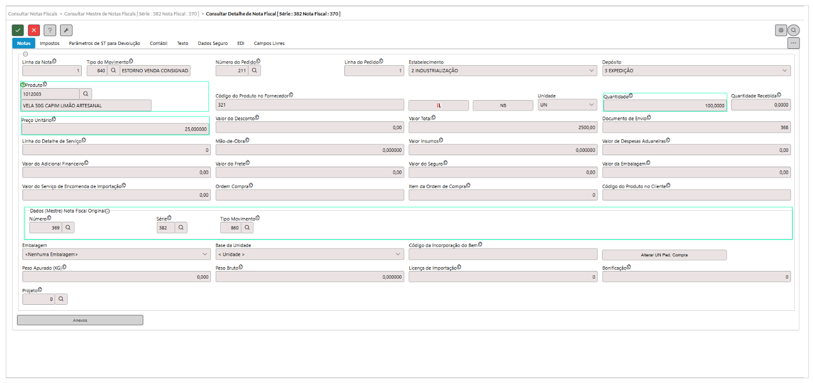Screen dimensions: 813x383
Task: Click the Código do Produto no Cliente field
Action: click(x=696, y=195)
